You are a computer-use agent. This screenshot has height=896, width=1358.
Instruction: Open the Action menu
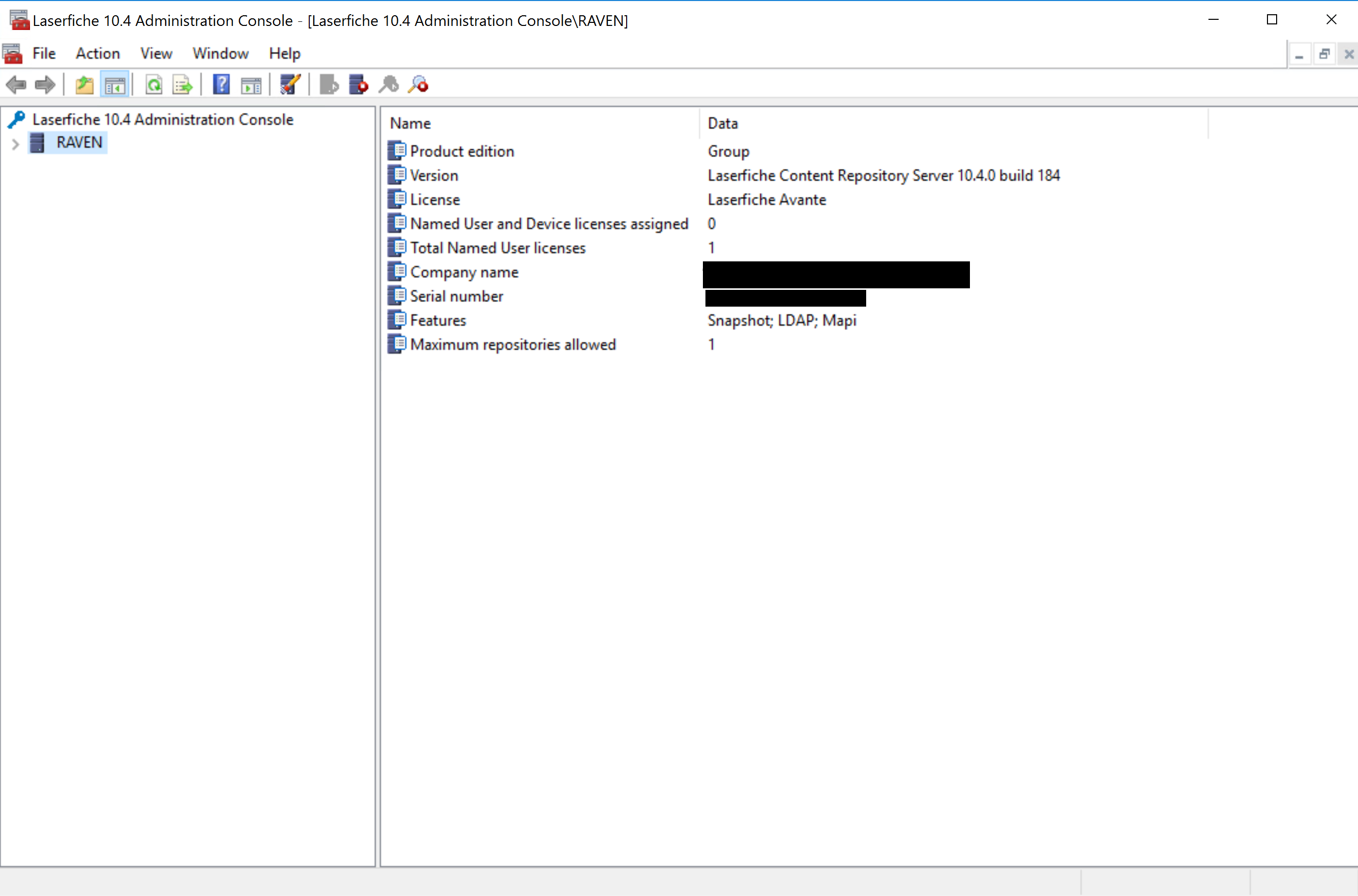(x=98, y=53)
